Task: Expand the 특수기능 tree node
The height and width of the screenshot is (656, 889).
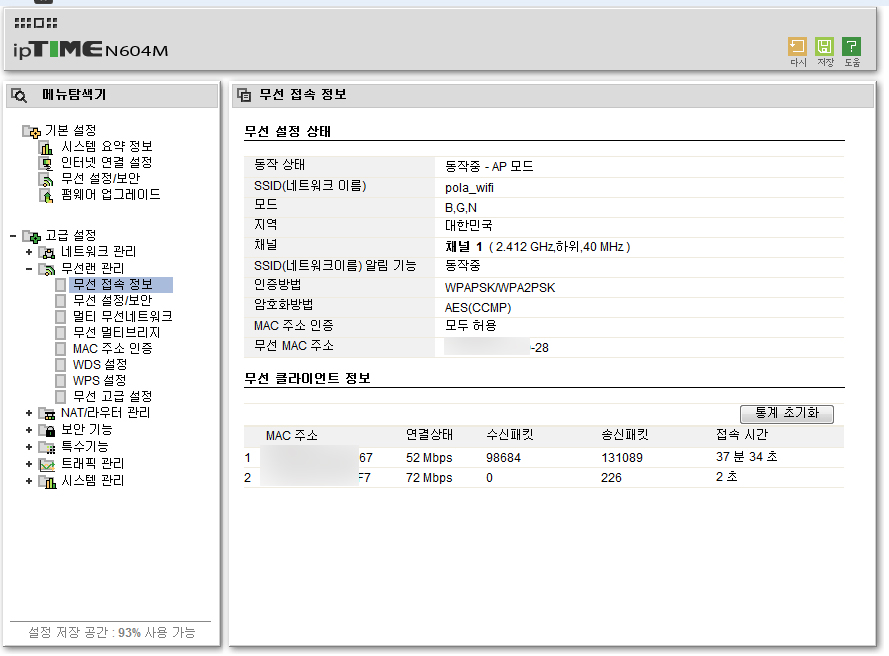Action: (x=29, y=447)
